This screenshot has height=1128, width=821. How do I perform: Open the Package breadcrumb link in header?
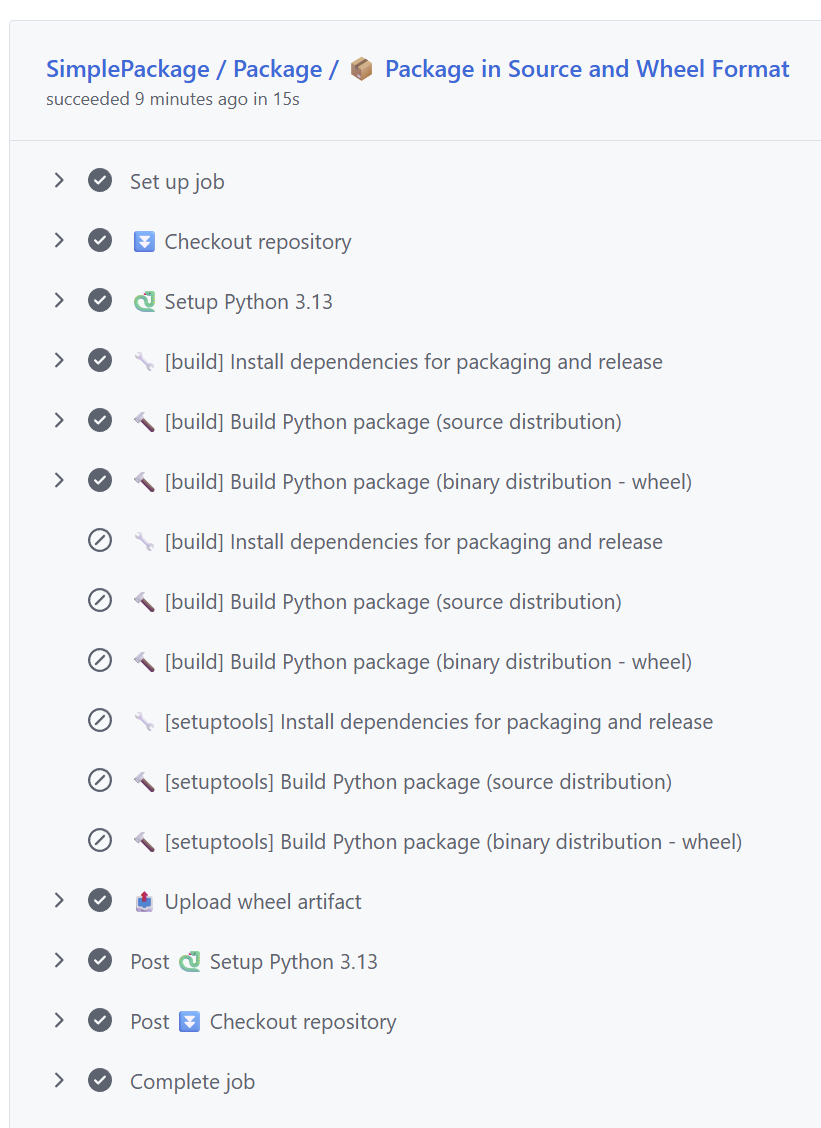tap(277, 69)
